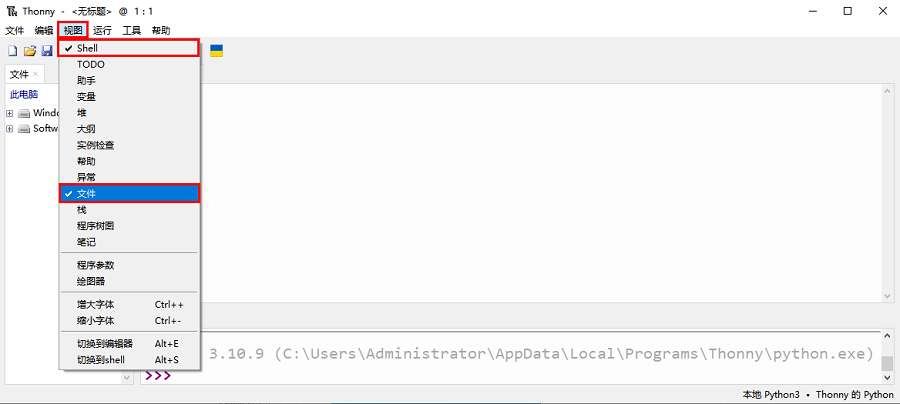Click the Save file disk icon
900x404 pixels.
pos(46,50)
